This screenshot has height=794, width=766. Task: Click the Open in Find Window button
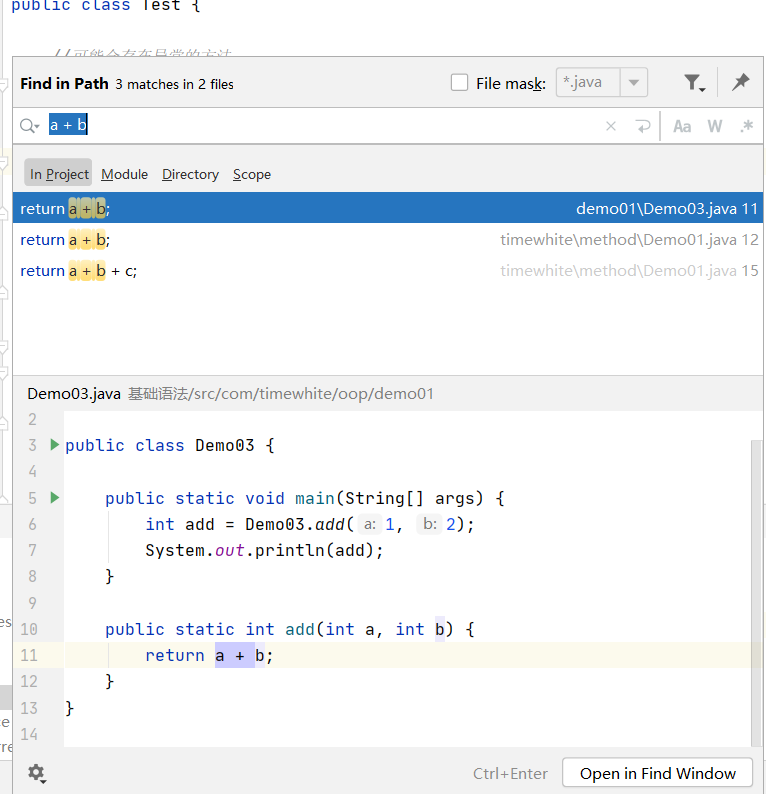tap(657, 773)
